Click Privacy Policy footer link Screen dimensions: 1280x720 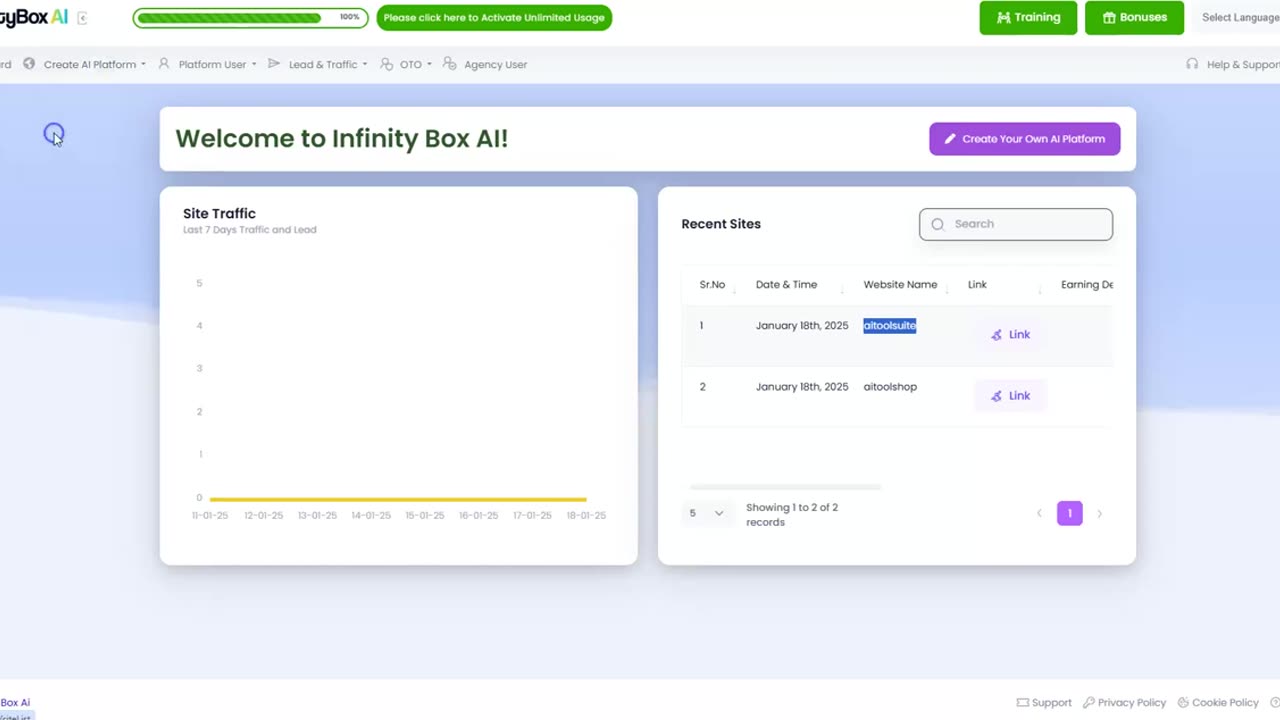click(1132, 703)
